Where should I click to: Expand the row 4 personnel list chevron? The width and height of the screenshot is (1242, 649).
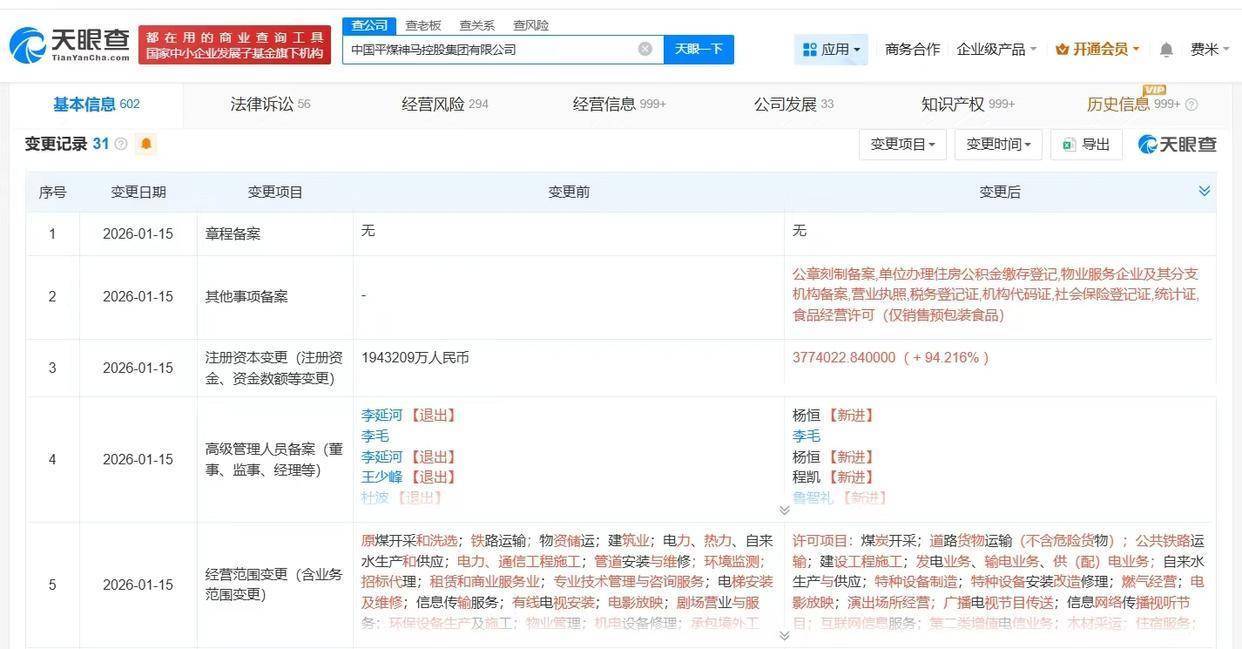point(784,510)
